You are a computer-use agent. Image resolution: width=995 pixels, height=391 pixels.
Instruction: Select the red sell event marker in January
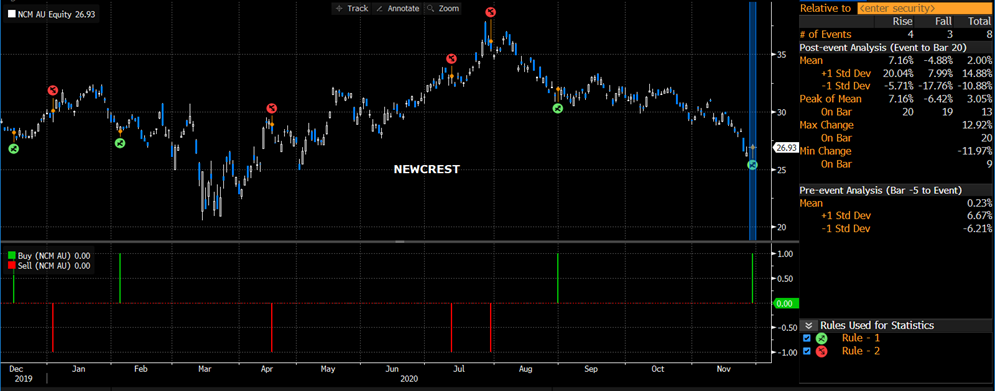pos(53,91)
